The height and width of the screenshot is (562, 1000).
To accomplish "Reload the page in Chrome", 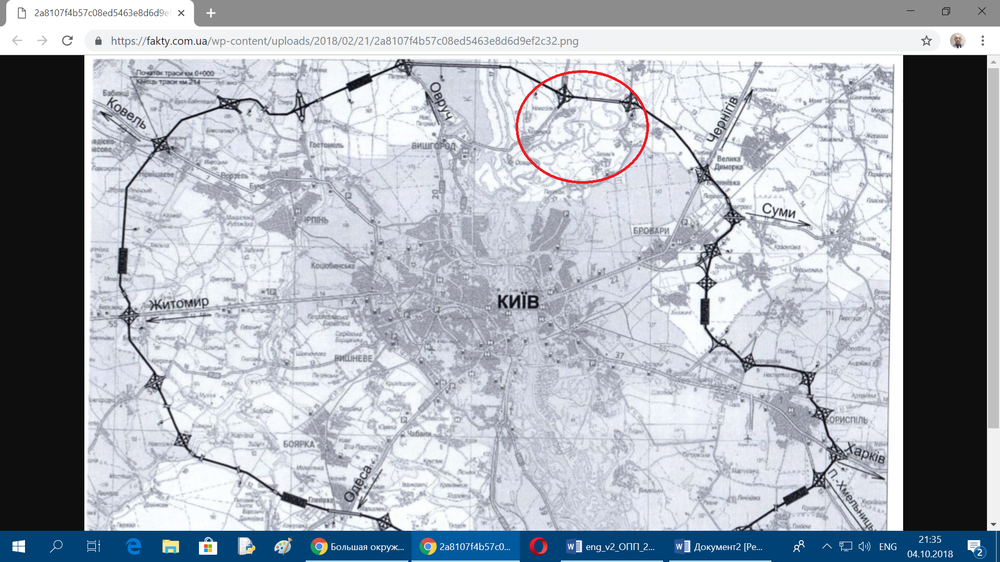I will (x=67, y=41).
